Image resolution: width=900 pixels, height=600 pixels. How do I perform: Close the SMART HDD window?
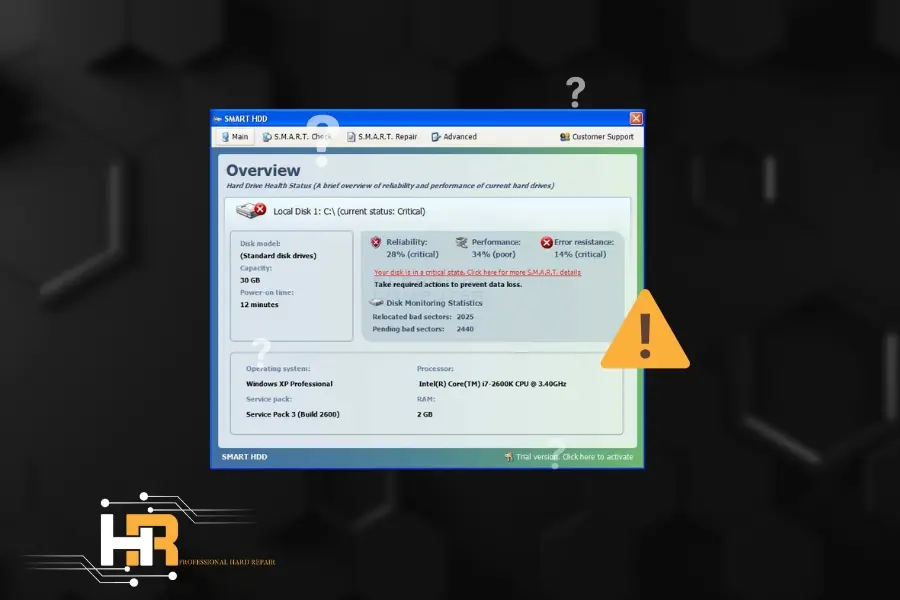[x=635, y=118]
